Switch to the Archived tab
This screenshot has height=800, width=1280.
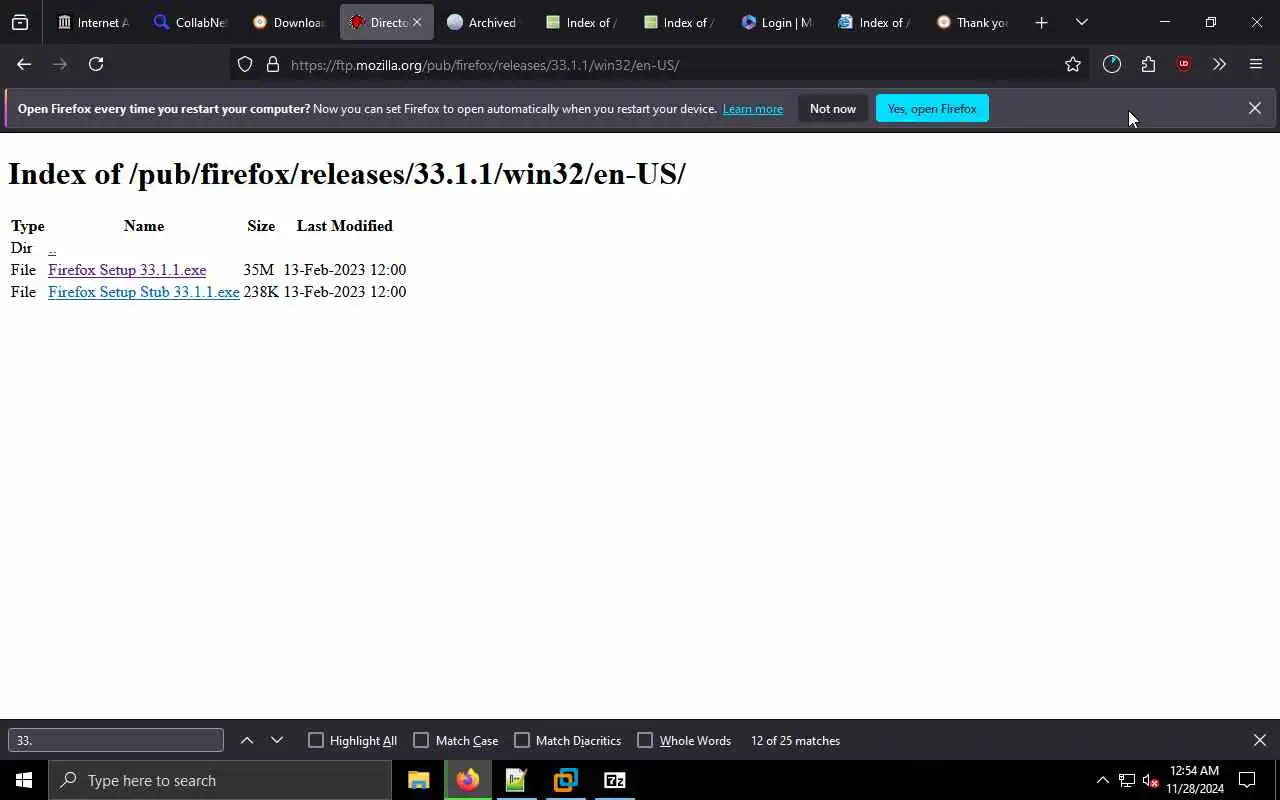[483, 22]
